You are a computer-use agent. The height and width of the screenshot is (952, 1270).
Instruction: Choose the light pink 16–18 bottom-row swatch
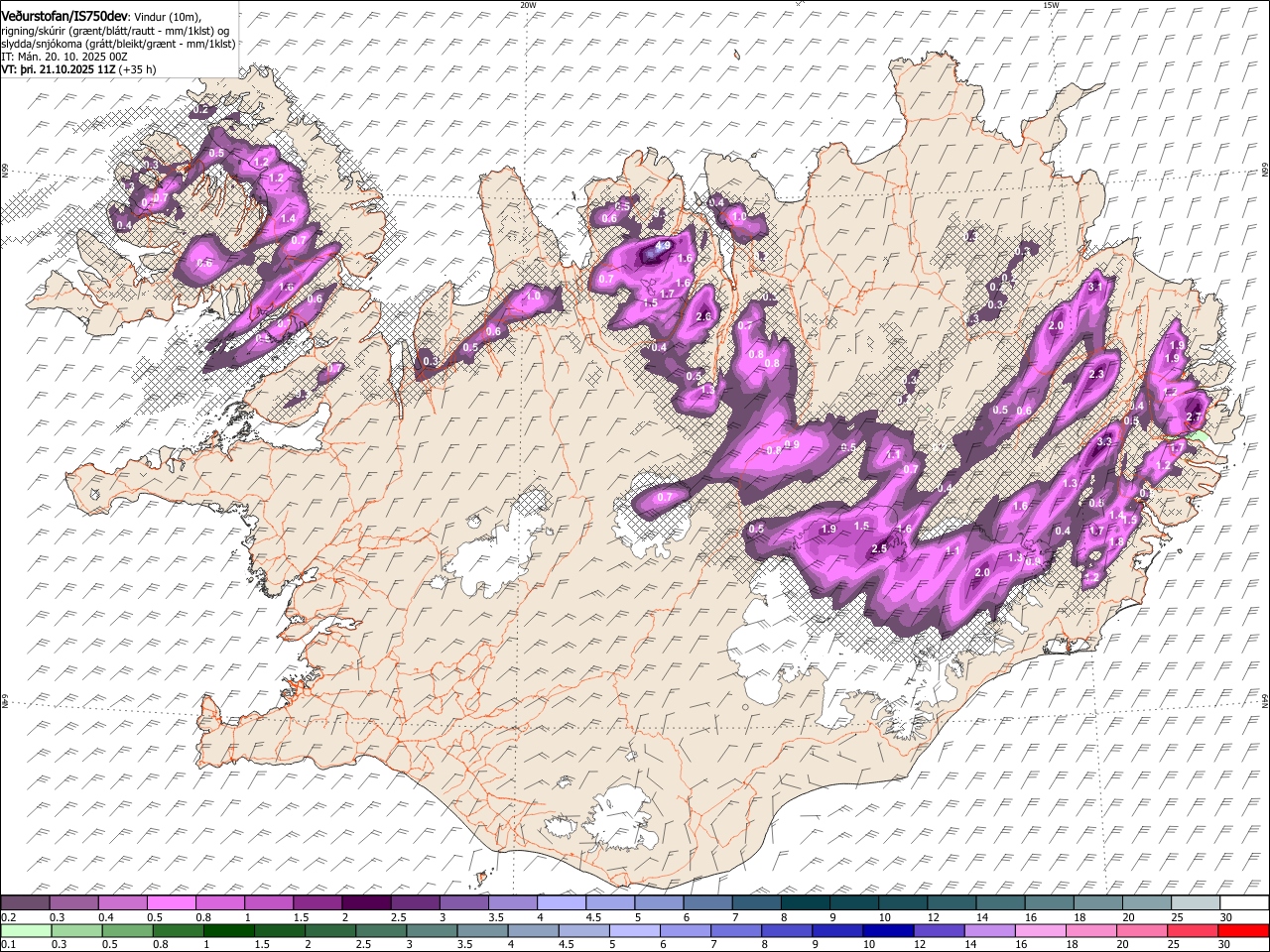1040,930
